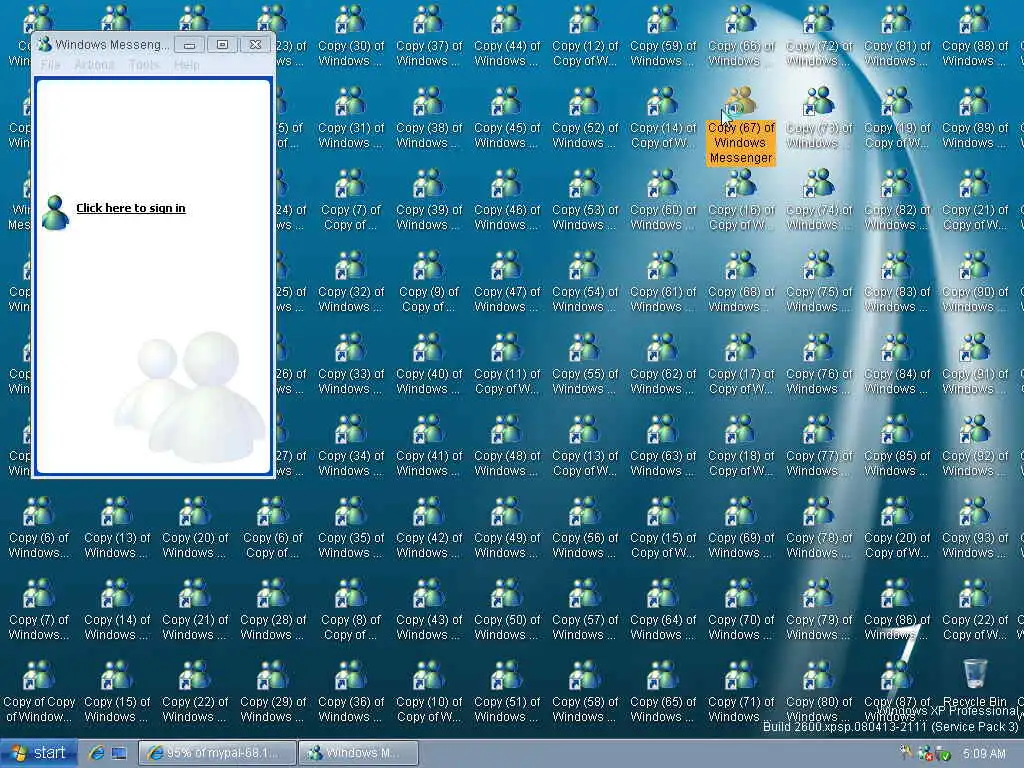The height and width of the screenshot is (768, 1024).
Task: Select the Copy (59) of Windows shortcut
Action: click(663, 36)
